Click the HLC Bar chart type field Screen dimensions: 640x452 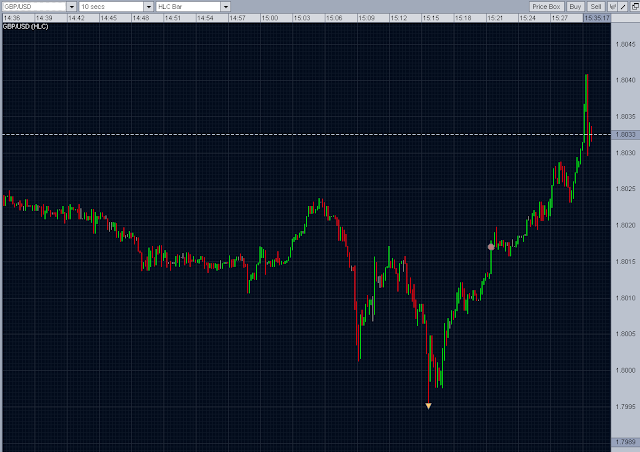tap(189, 7)
